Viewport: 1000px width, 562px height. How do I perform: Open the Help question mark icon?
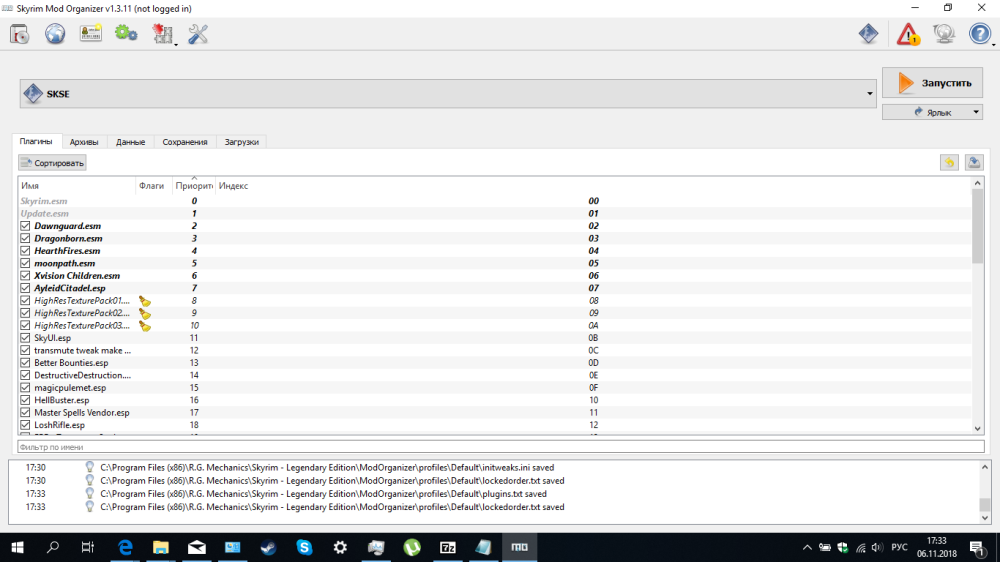coord(980,34)
